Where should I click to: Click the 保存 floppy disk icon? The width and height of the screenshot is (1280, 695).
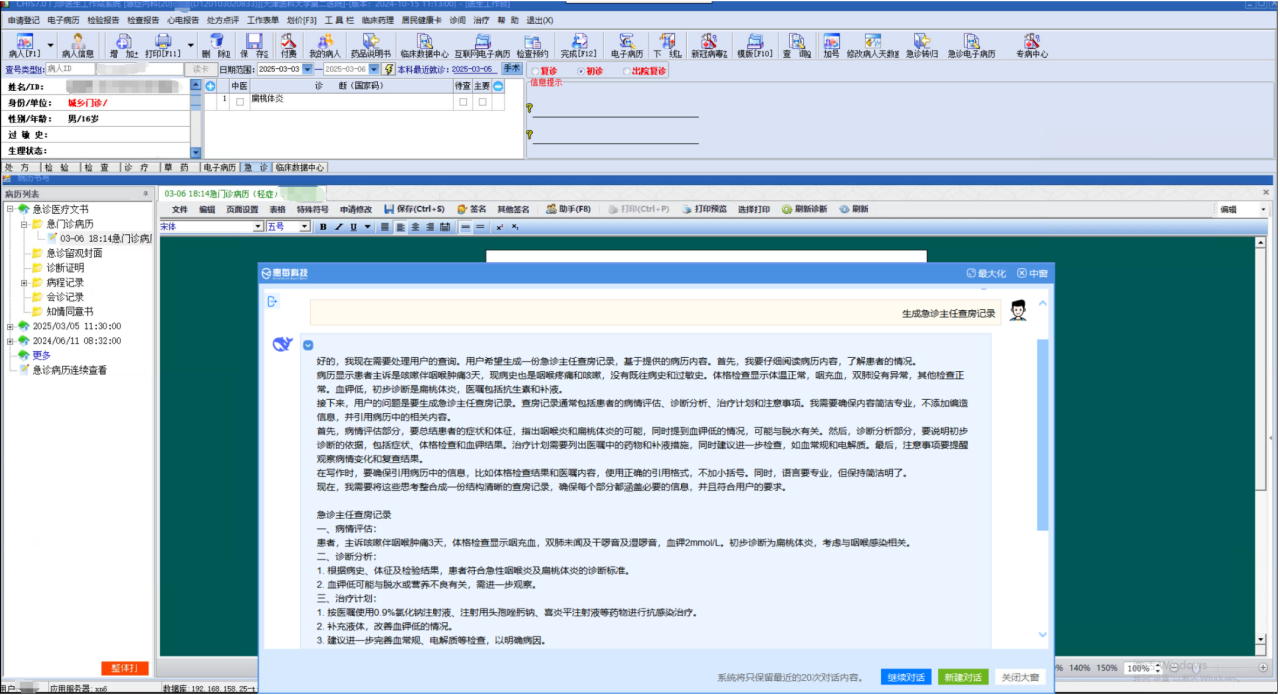254,45
